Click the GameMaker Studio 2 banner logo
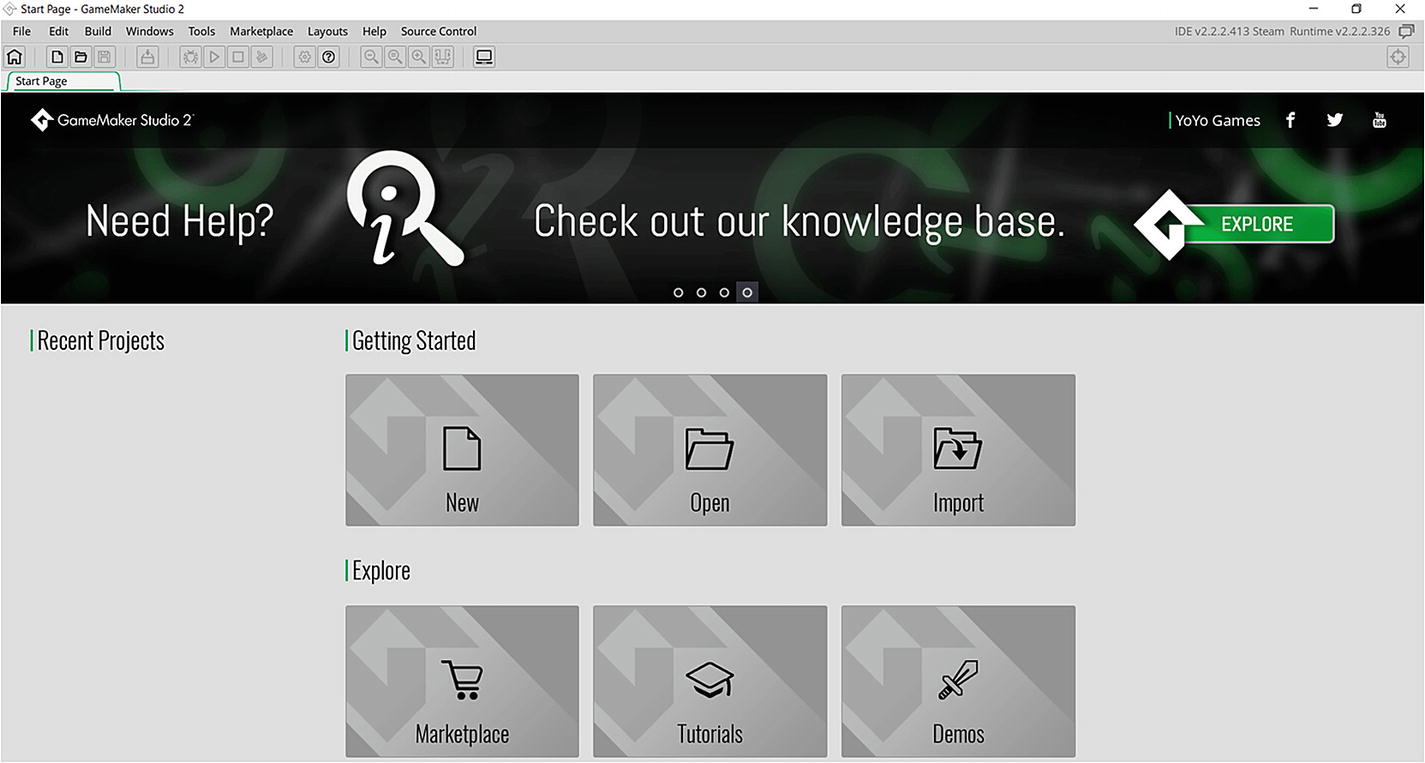The width and height of the screenshot is (1425, 763). (111, 120)
